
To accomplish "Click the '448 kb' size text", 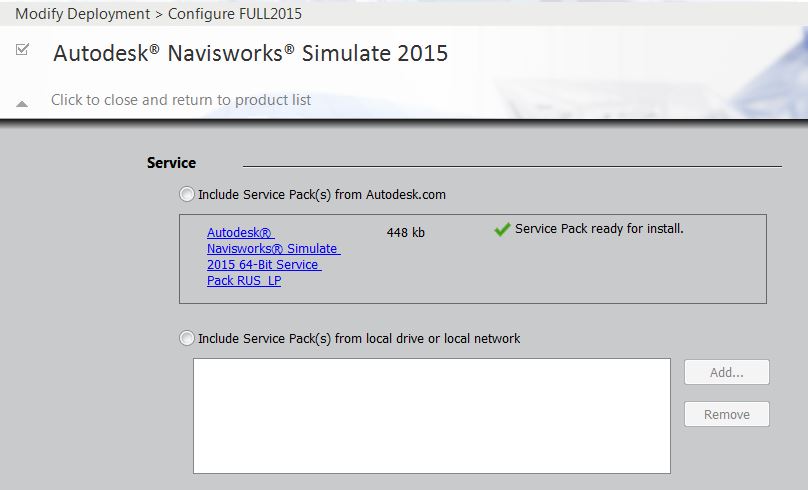I will (x=406, y=232).
